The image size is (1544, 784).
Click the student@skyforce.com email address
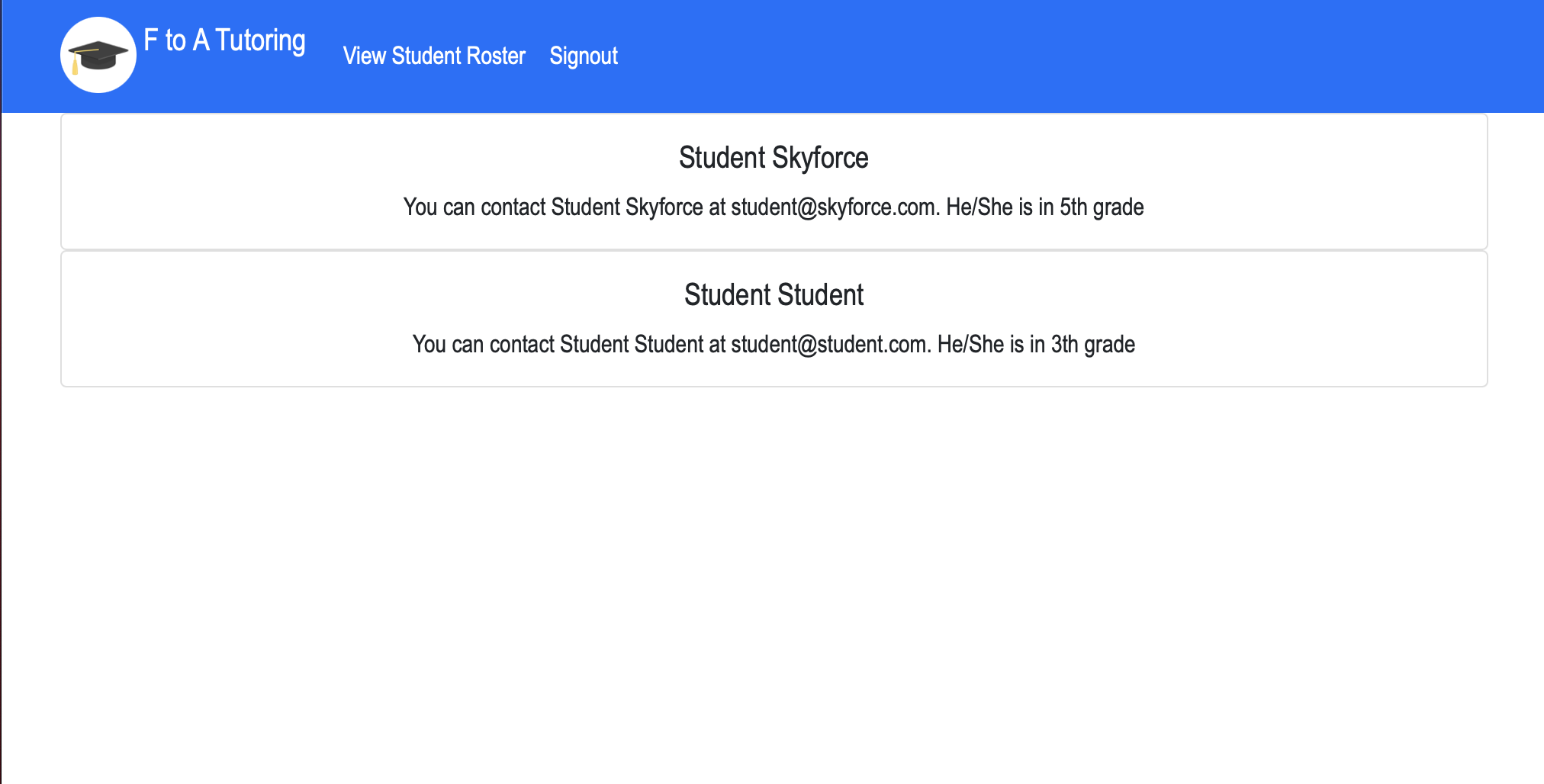pyautogui.click(x=833, y=207)
